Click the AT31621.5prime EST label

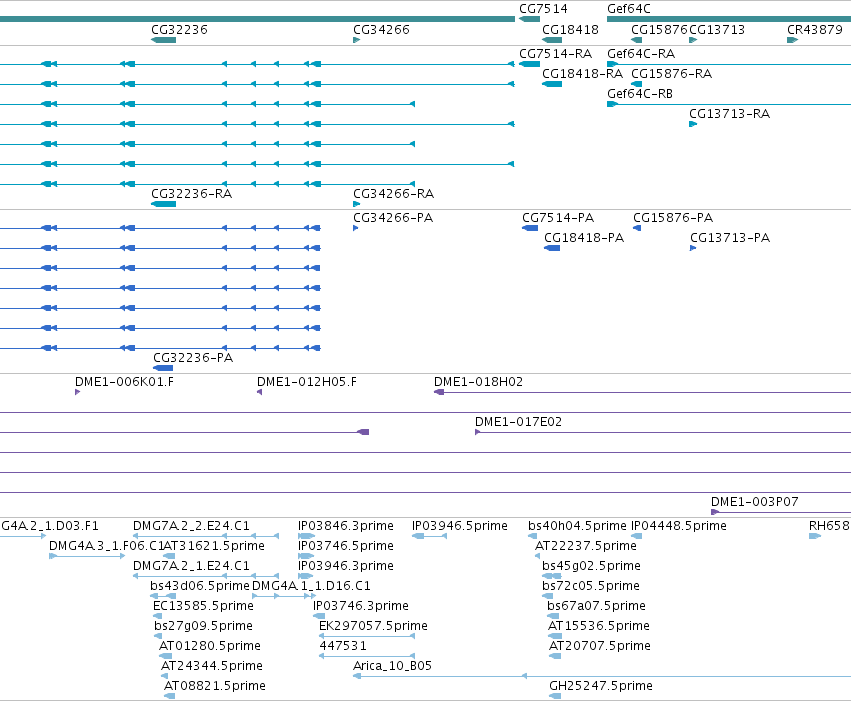coord(214,546)
